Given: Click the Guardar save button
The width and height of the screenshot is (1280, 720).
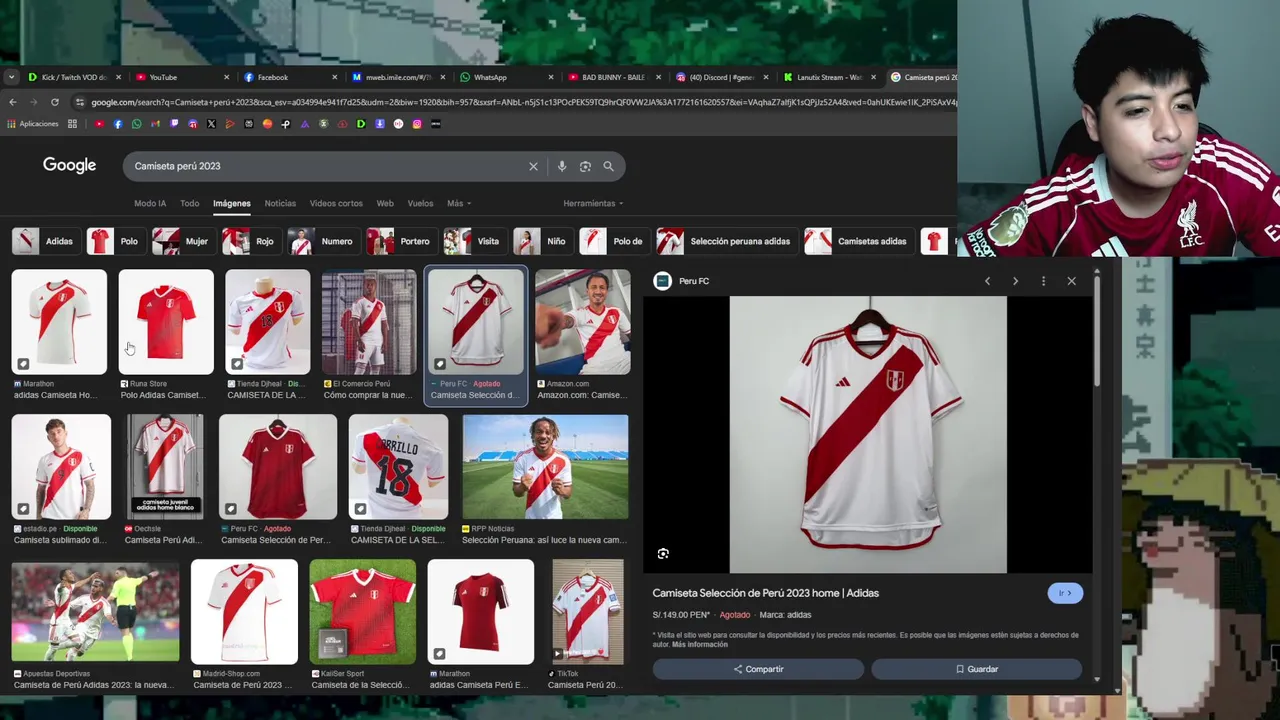Looking at the screenshot, I should (x=976, y=669).
